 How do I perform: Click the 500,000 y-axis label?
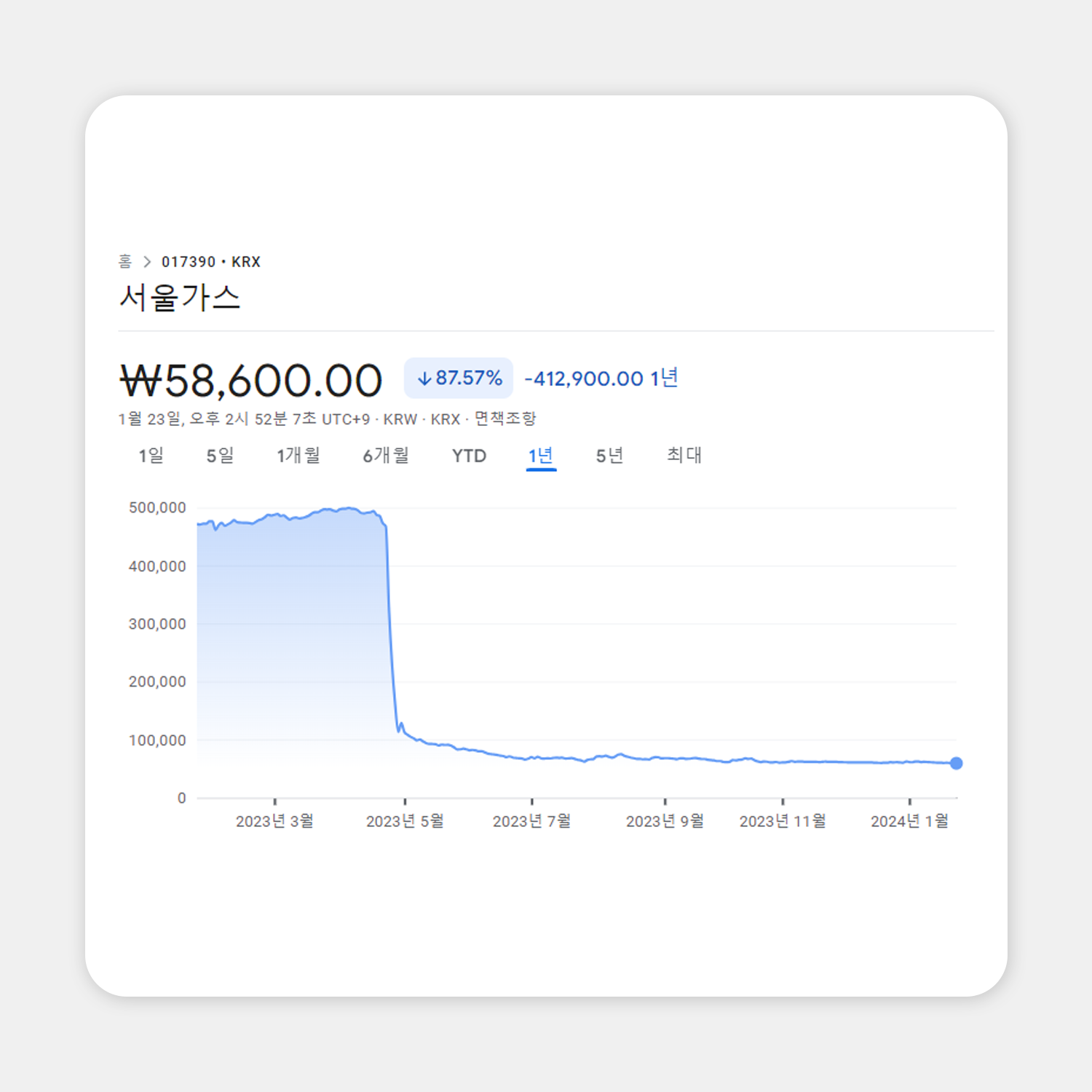point(157,507)
